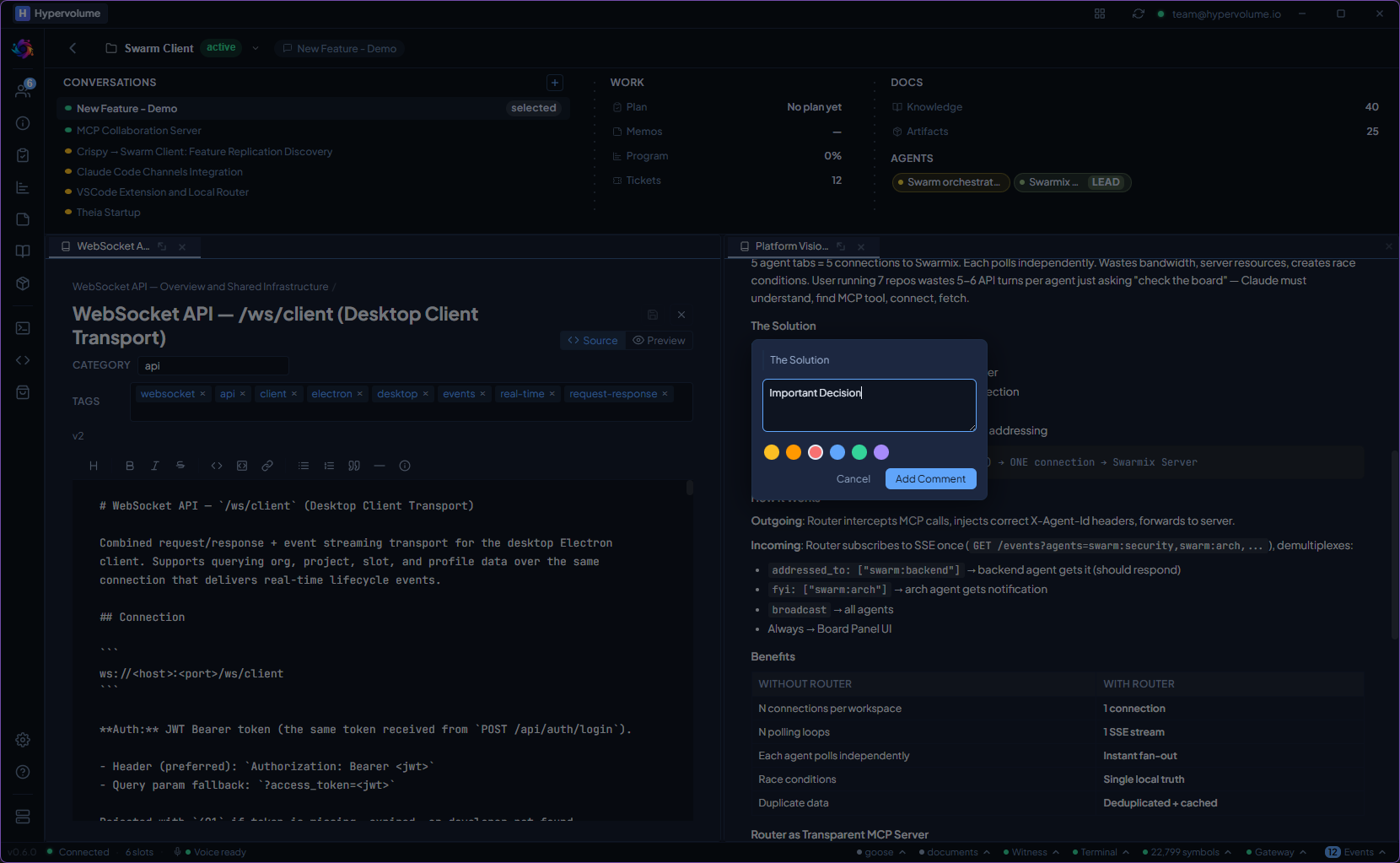Cancel the comment dialog
The image size is (1400, 863).
[x=853, y=479]
